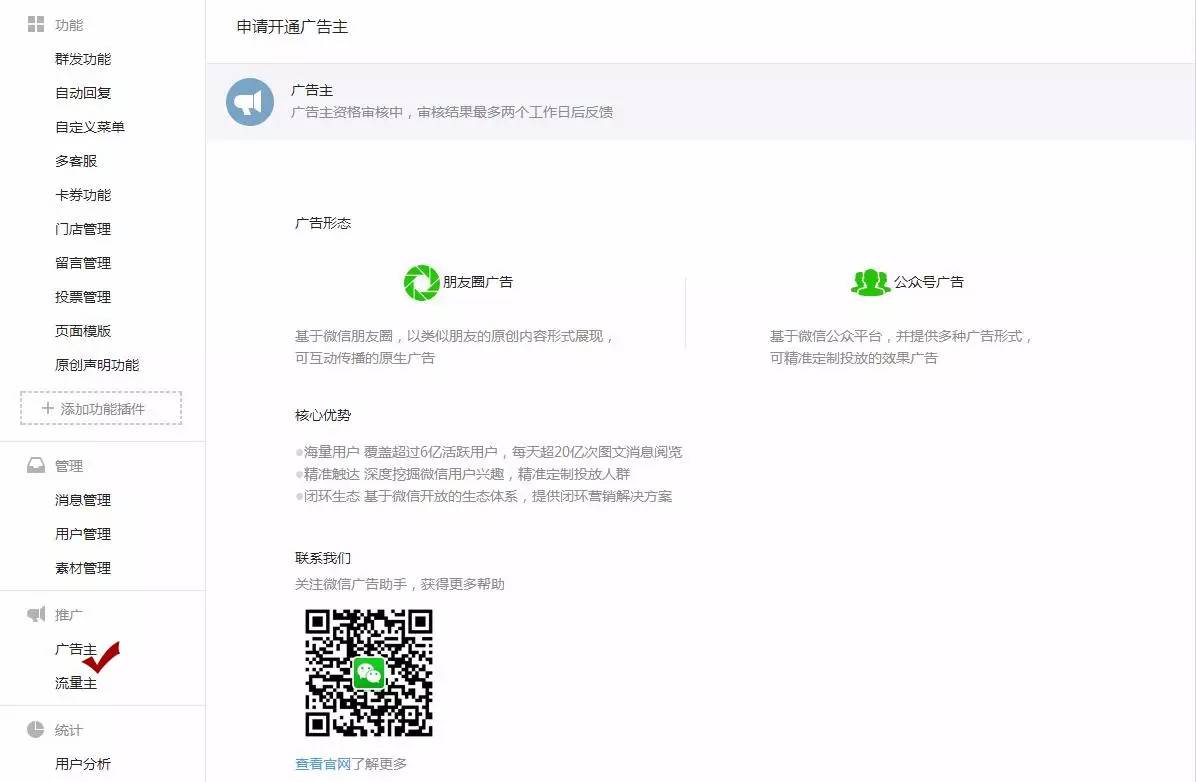Click the 公众号广告 title
The image size is (1196, 782).
click(x=929, y=282)
